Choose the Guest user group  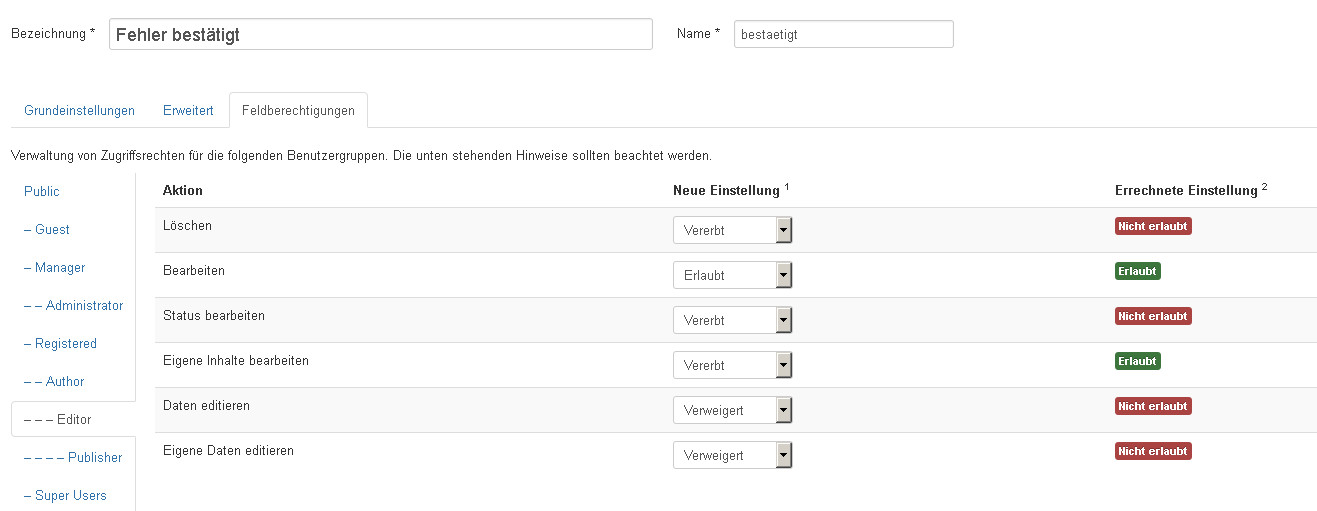[47, 229]
